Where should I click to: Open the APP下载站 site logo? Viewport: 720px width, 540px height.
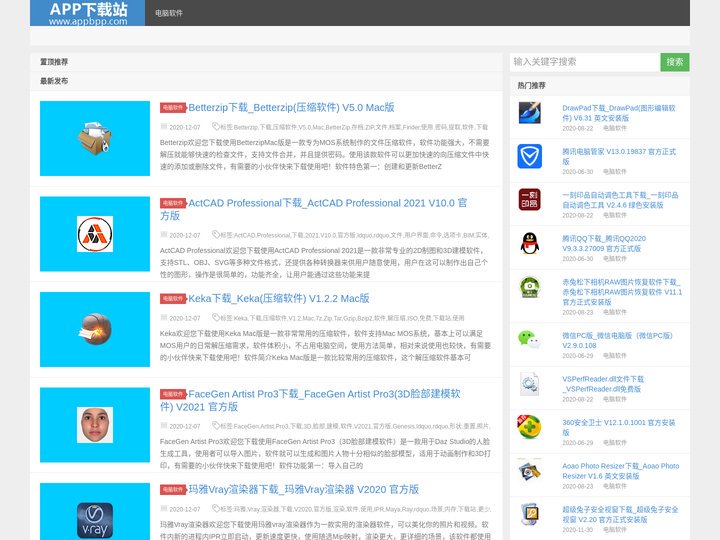coord(88,13)
